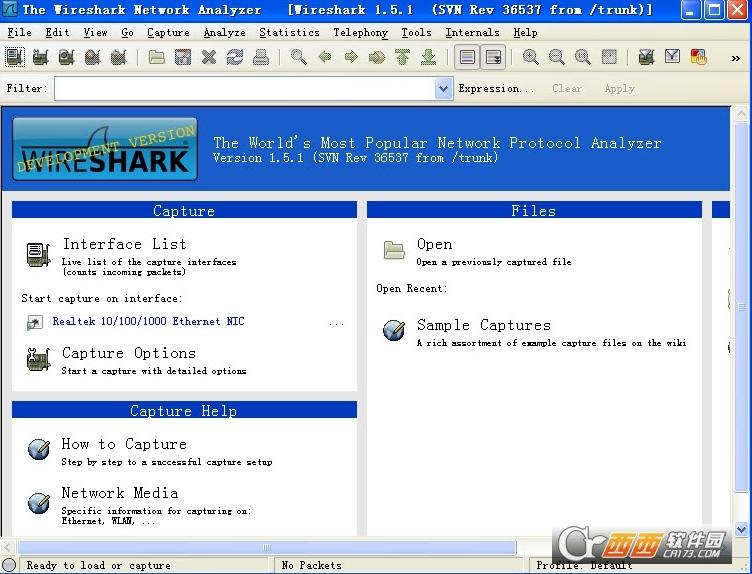752x574 pixels.
Task: Open the Tools menu
Action: tap(416, 32)
